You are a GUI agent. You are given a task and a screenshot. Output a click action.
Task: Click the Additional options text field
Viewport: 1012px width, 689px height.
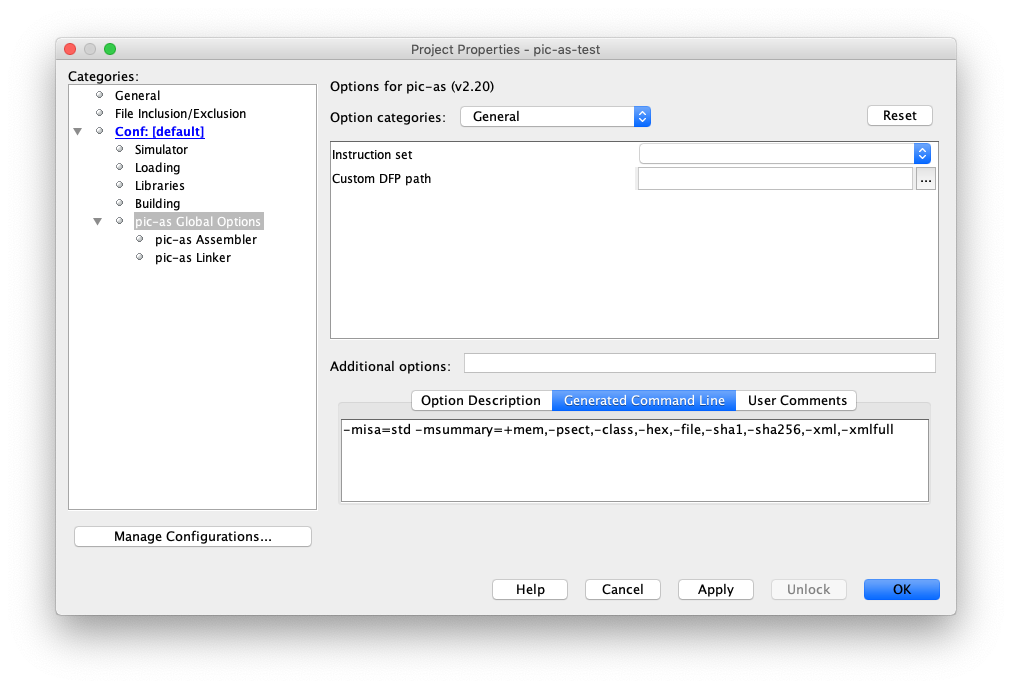(x=699, y=363)
